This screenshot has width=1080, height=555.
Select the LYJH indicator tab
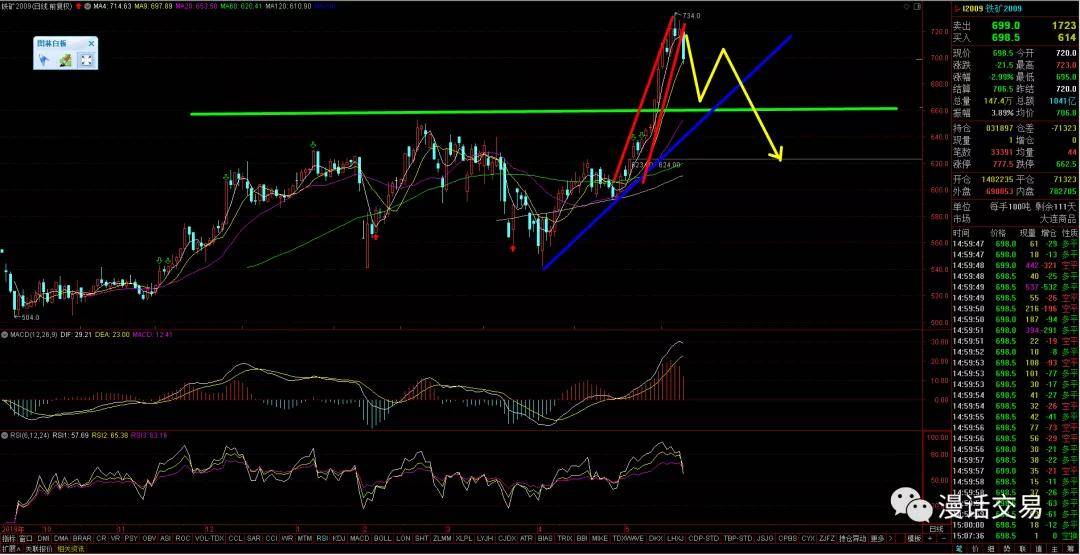click(x=486, y=538)
